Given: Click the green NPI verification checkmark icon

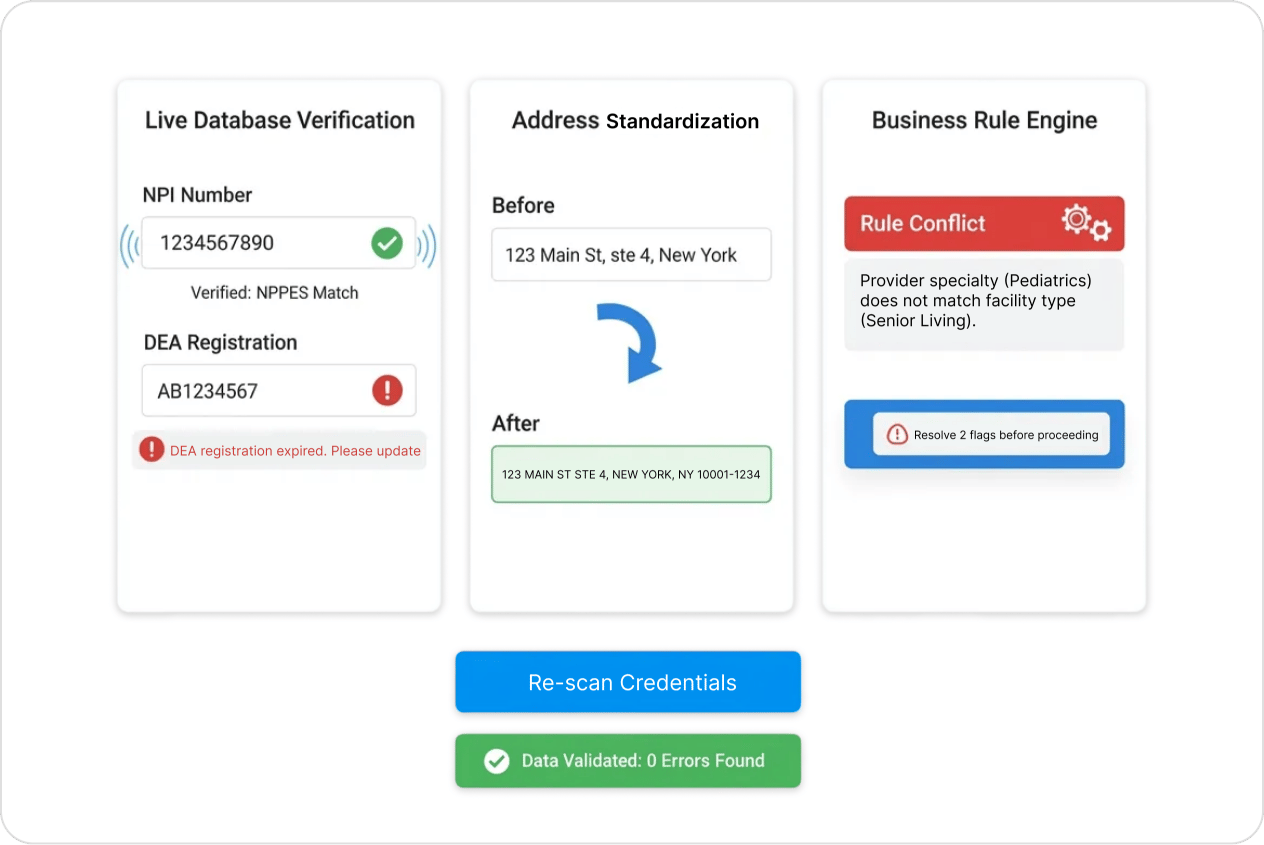Looking at the screenshot, I should coord(387,243).
